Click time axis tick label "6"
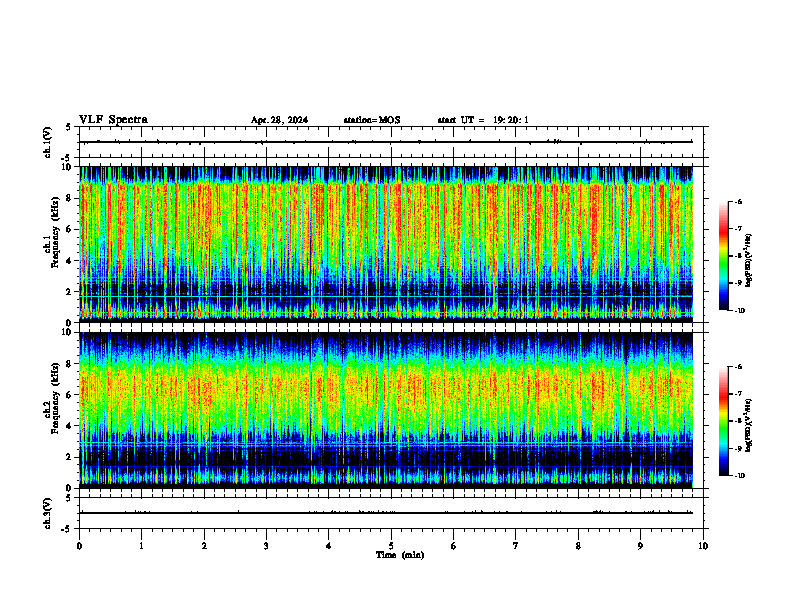 [454, 546]
